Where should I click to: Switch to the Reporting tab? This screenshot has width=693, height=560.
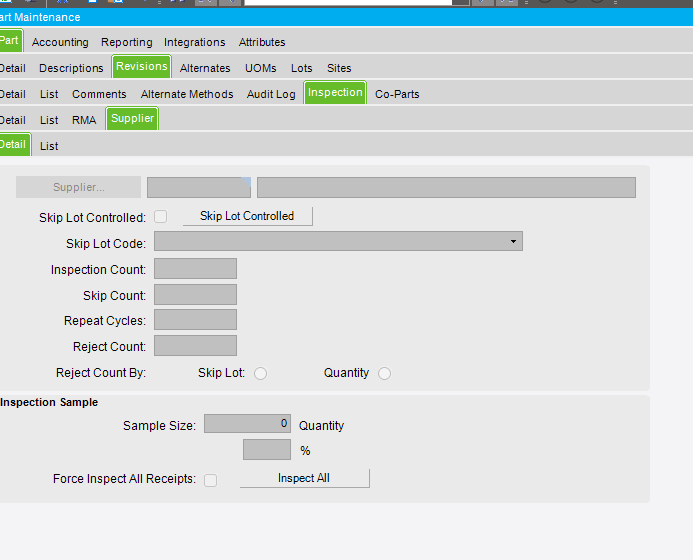(x=126, y=42)
